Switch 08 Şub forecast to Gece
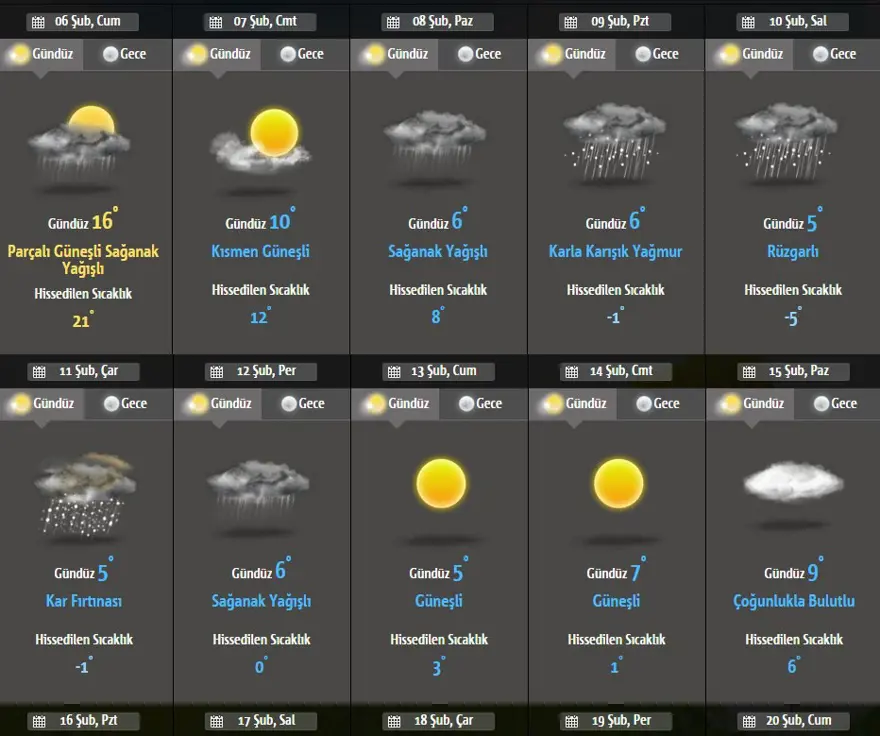The width and height of the screenshot is (880, 736). [476, 54]
